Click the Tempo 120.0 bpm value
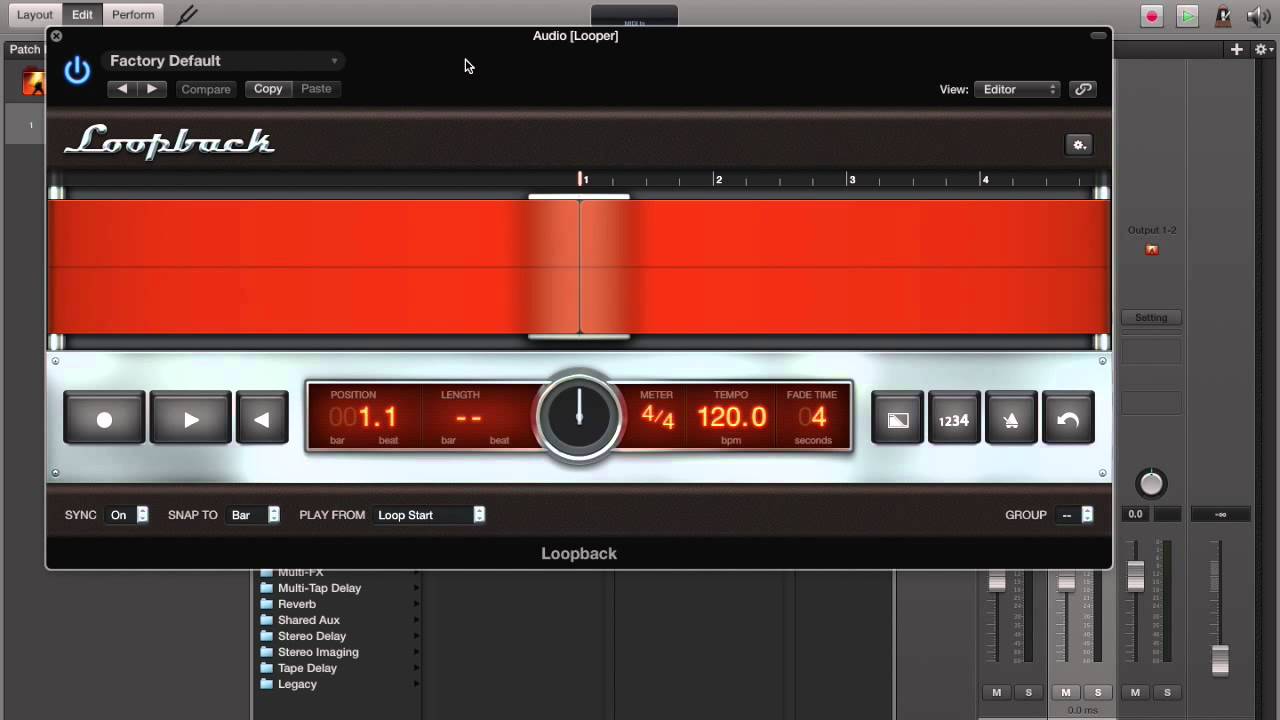 732,417
